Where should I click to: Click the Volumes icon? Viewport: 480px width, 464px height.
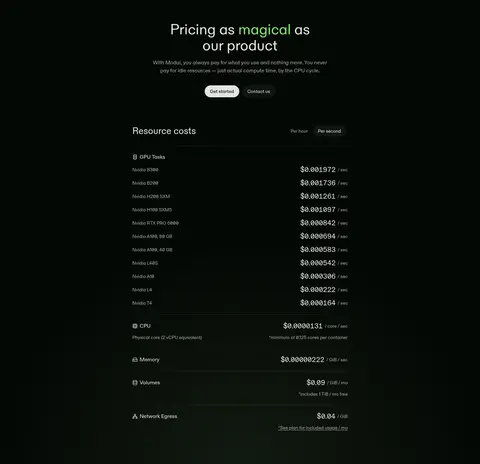pos(135,383)
